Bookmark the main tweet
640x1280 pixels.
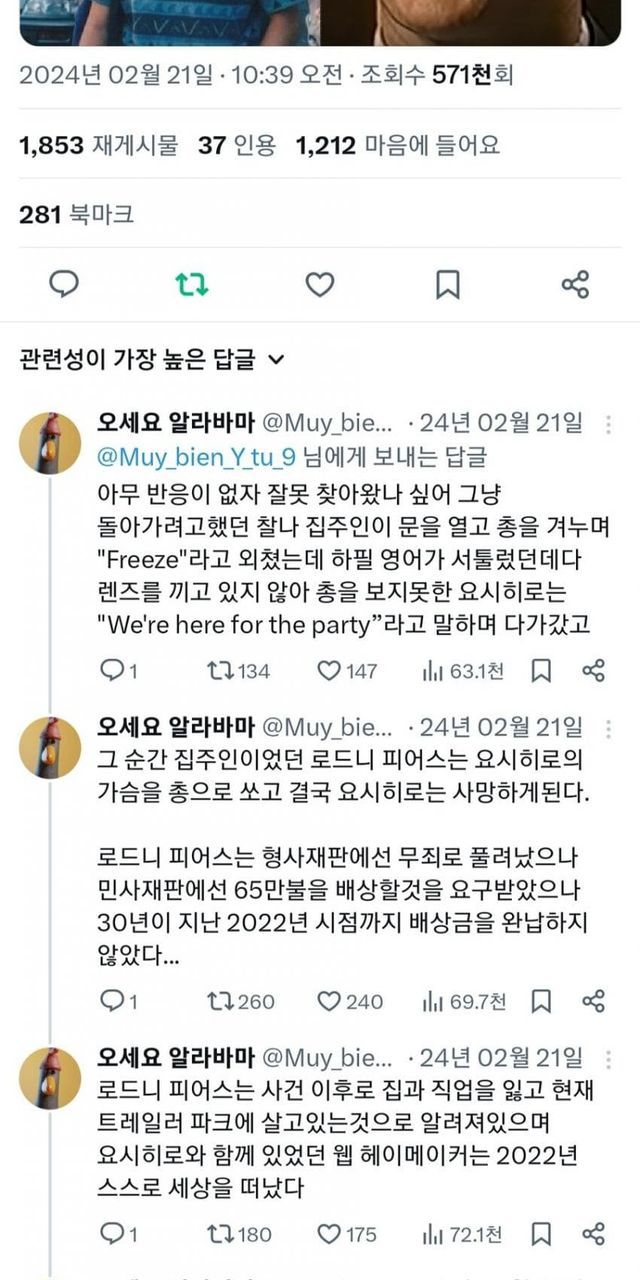click(447, 285)
